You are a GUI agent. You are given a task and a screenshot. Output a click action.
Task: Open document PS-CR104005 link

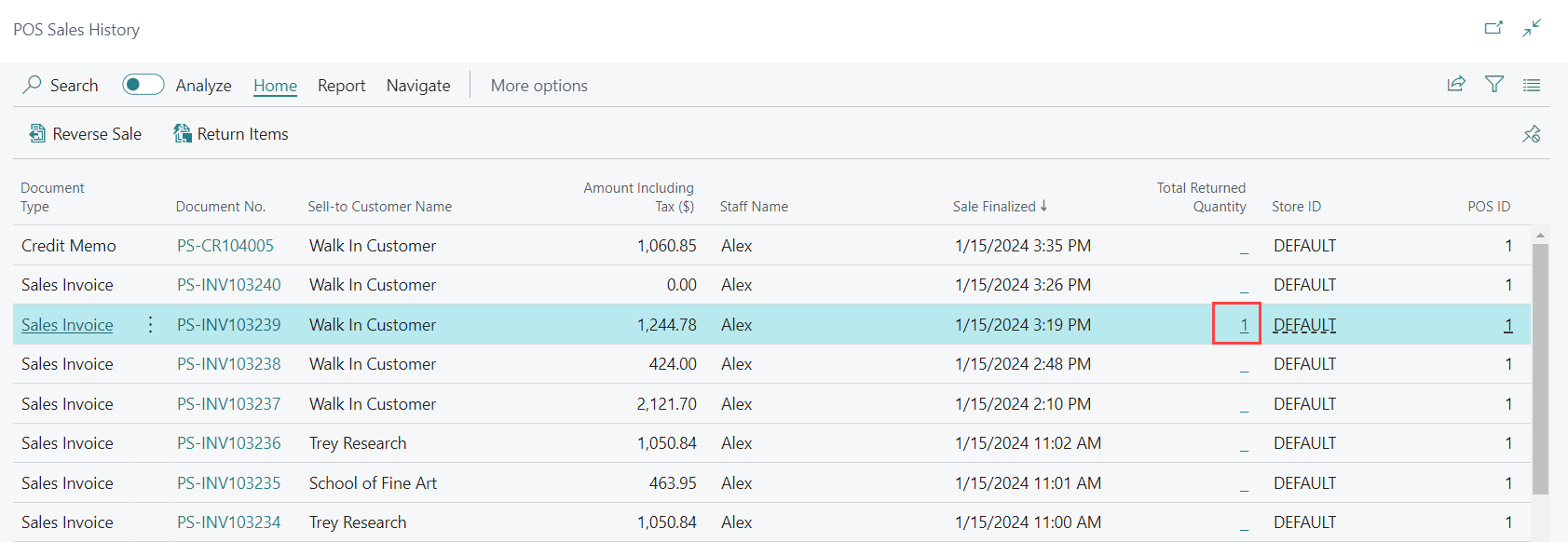pyautogui.click(x=225, y=246)
